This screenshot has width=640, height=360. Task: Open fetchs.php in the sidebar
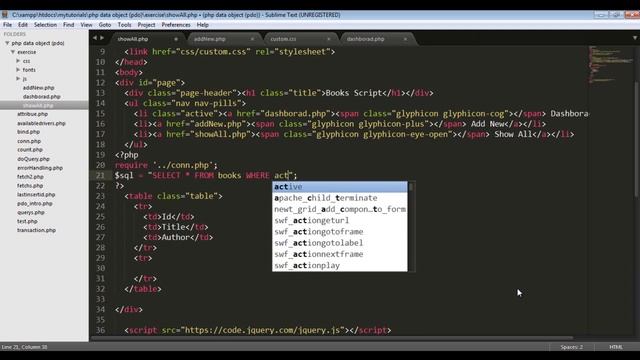point(30,186)
